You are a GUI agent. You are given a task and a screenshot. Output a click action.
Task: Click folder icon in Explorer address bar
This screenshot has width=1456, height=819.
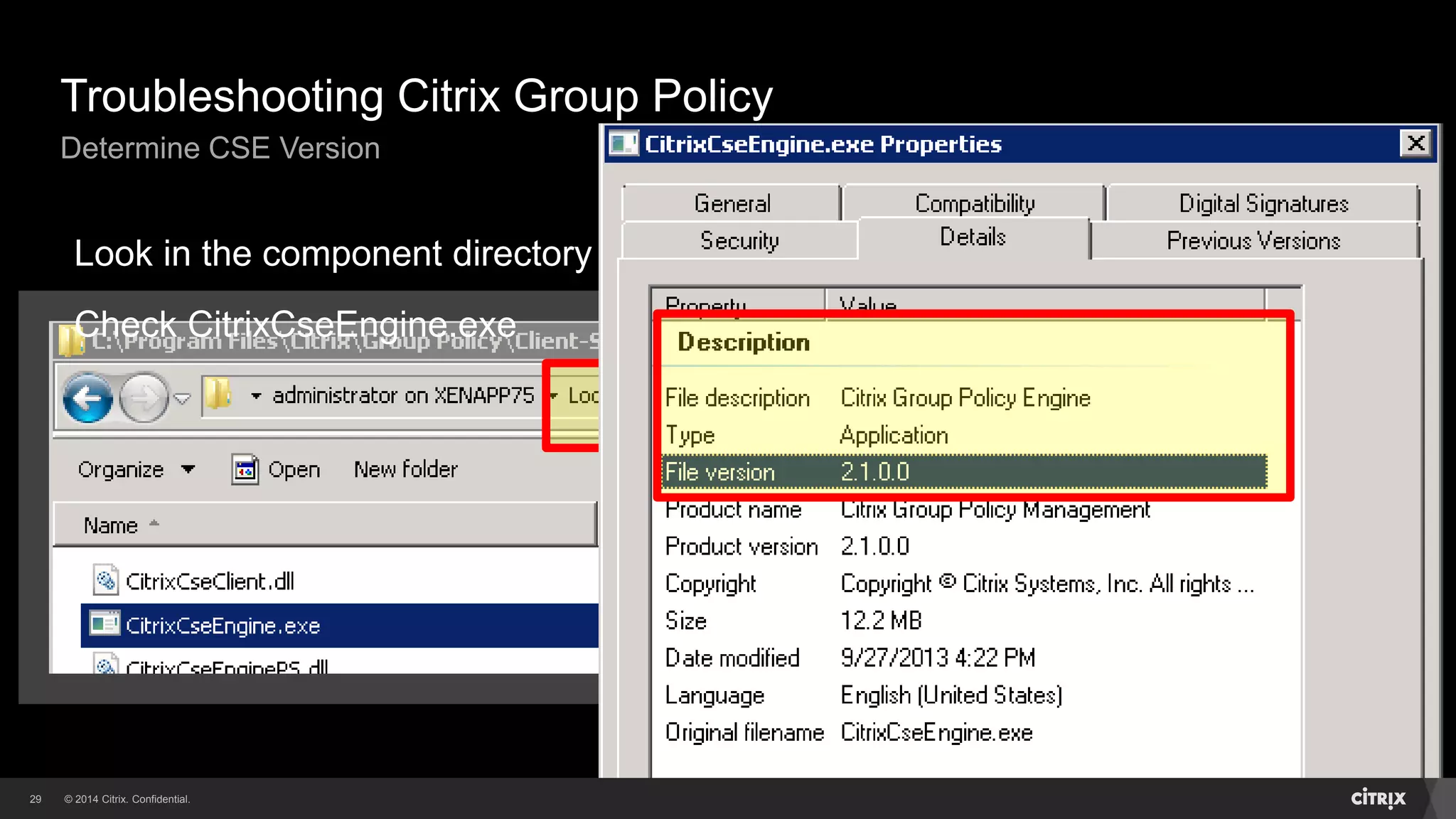pyautogui.click(x=218, y=395)
